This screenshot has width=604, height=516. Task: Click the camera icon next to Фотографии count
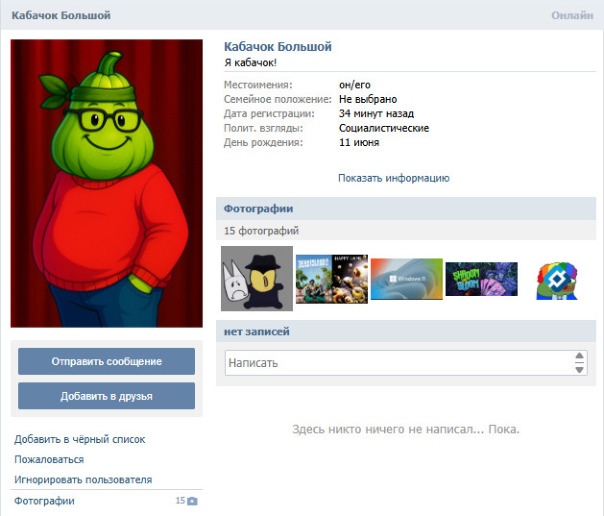[x=192, y=501]
